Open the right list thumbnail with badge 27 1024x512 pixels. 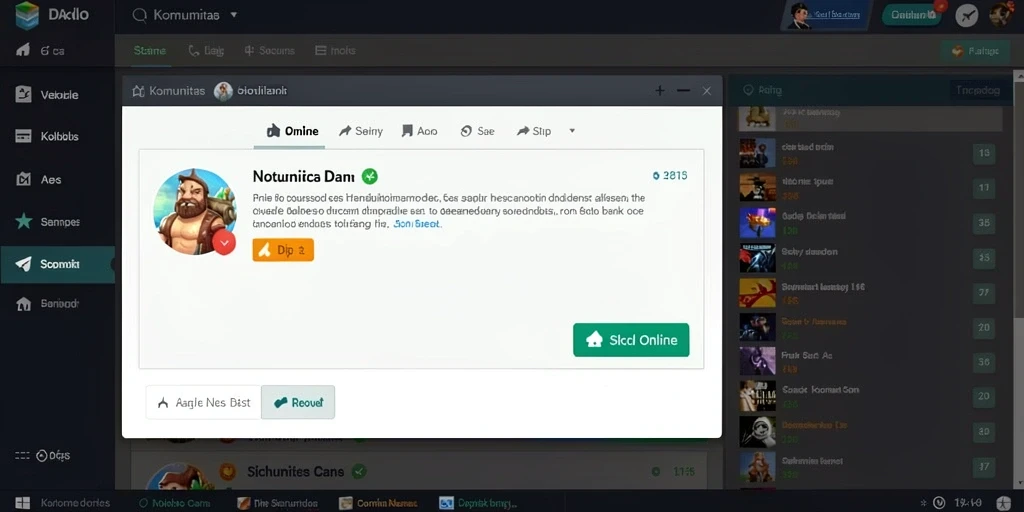click(757, 293)
